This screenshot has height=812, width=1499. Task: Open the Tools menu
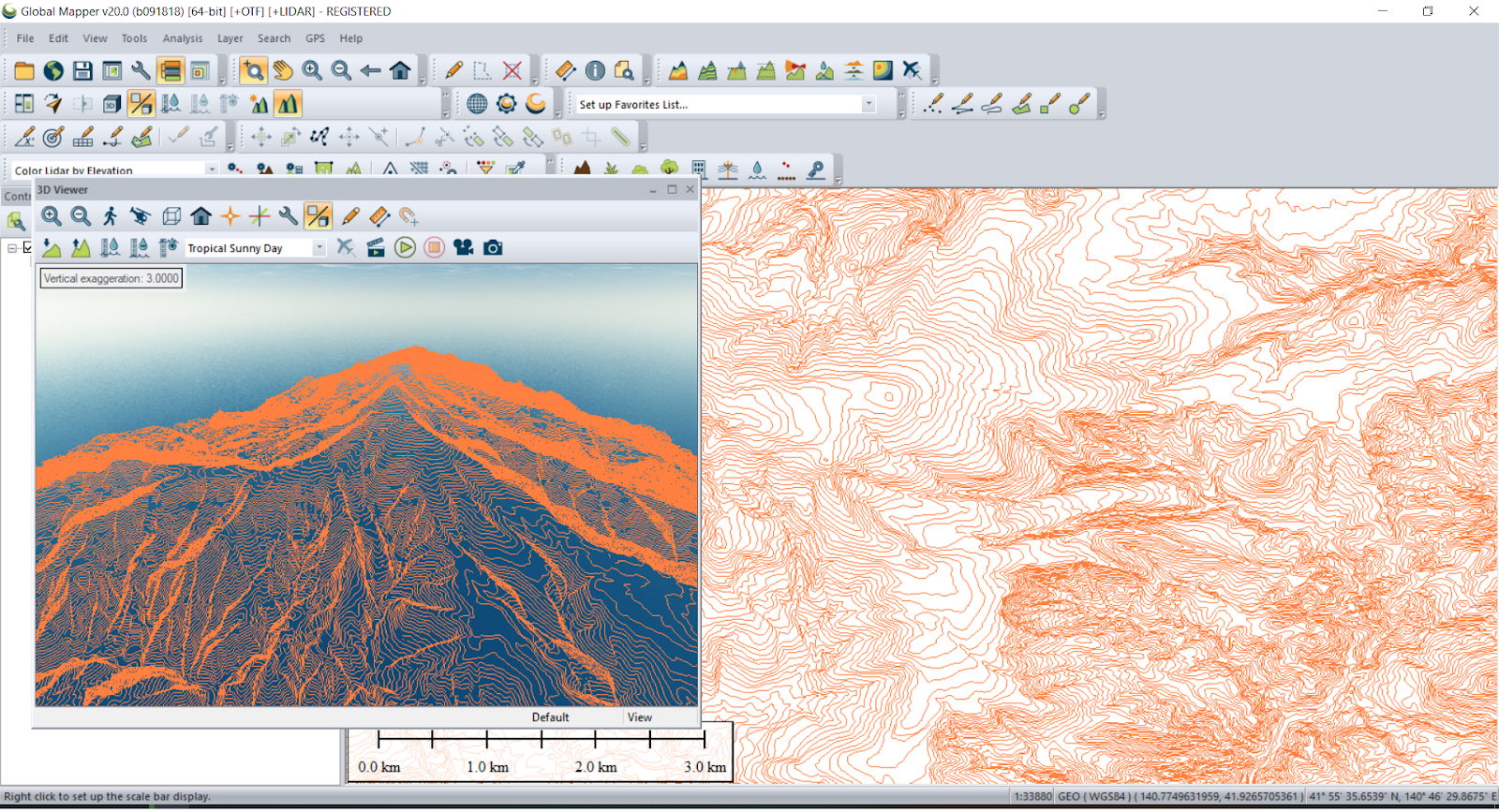tap(134, 38)
